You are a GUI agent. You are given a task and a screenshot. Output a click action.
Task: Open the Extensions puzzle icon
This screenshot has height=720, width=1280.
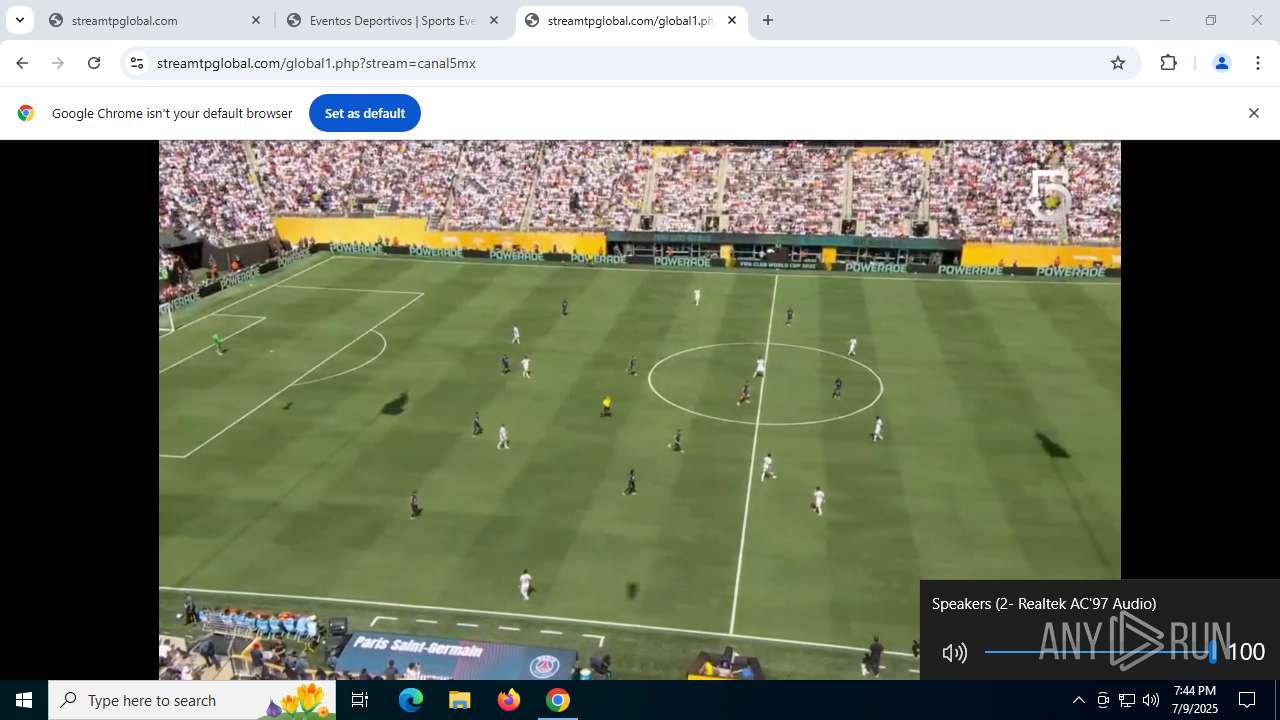point(1168,63)
